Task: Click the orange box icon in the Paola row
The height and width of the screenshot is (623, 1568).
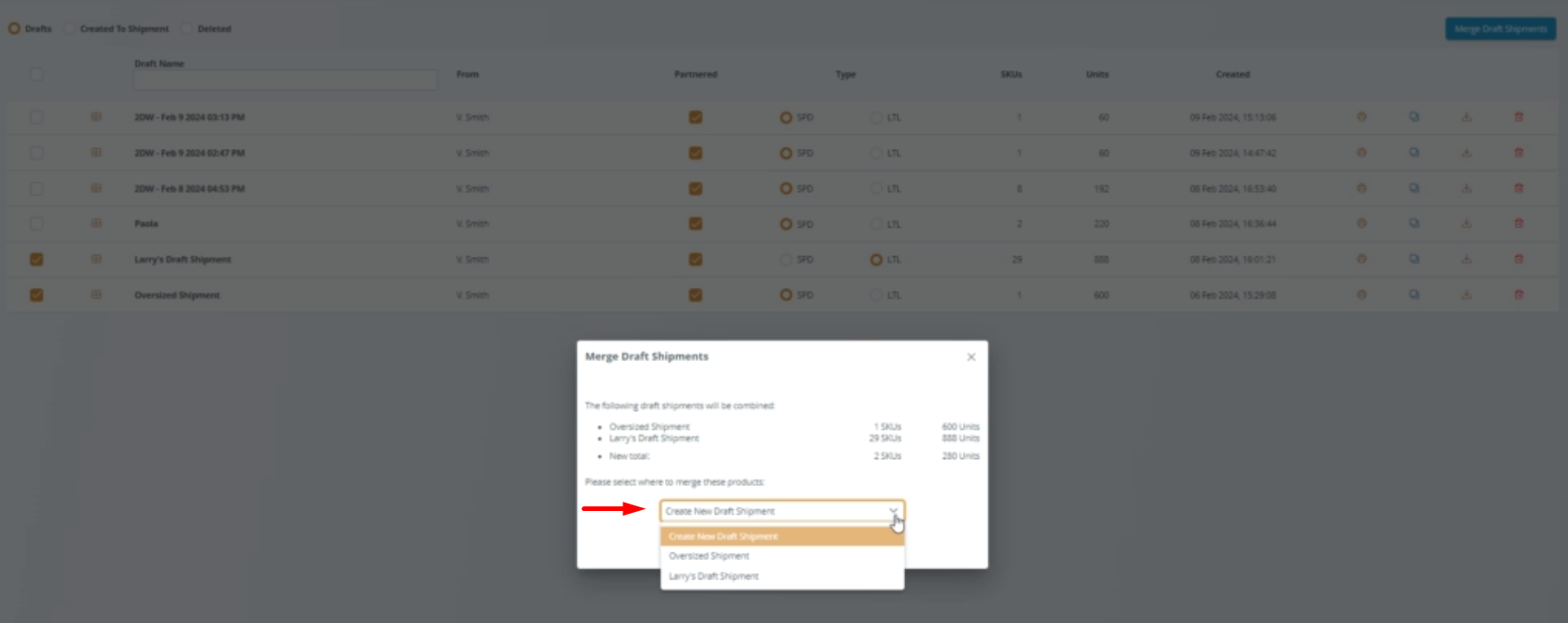Action: (1361, 223)
